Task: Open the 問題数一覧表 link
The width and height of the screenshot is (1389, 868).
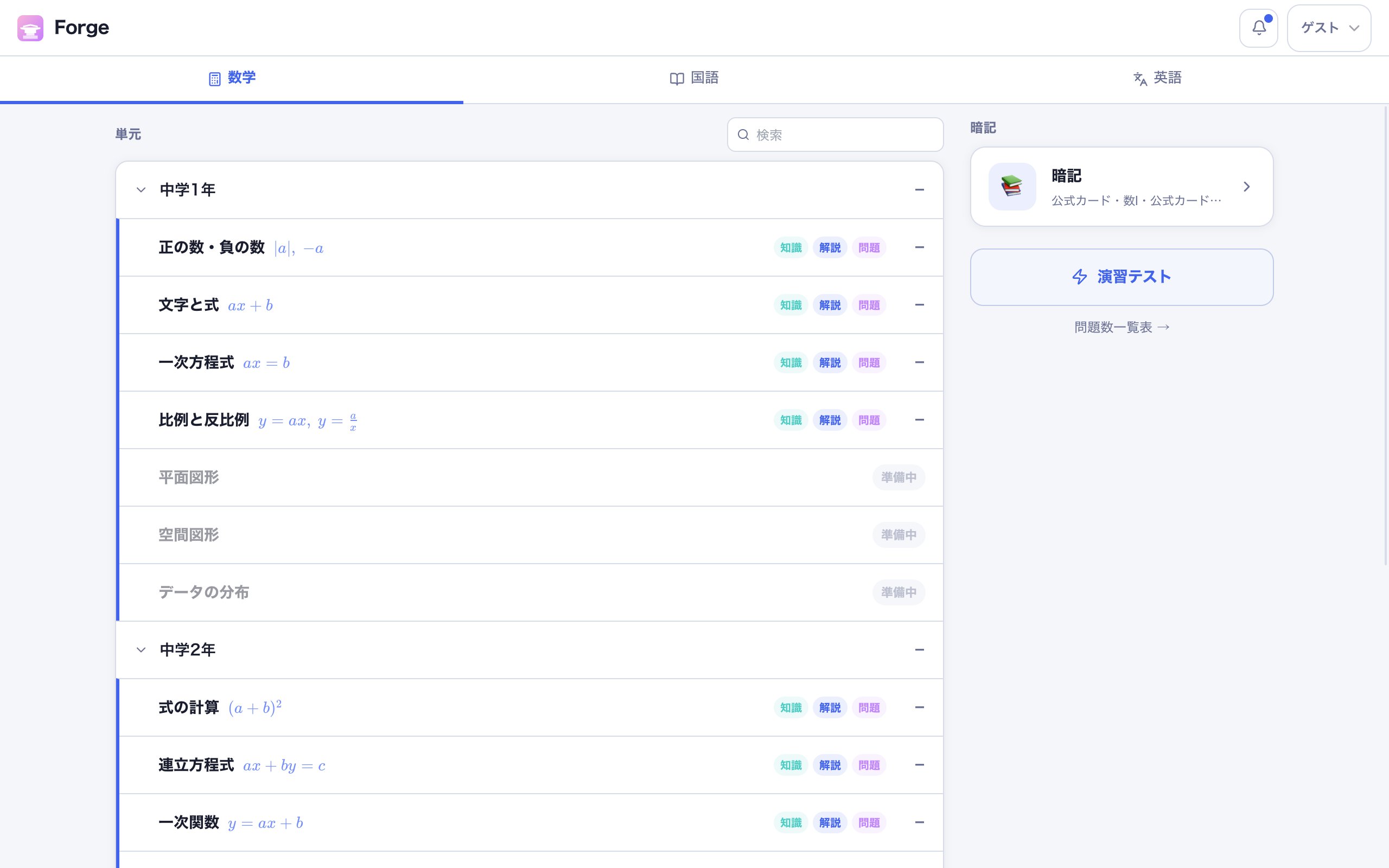Action: coord(1122,327)
